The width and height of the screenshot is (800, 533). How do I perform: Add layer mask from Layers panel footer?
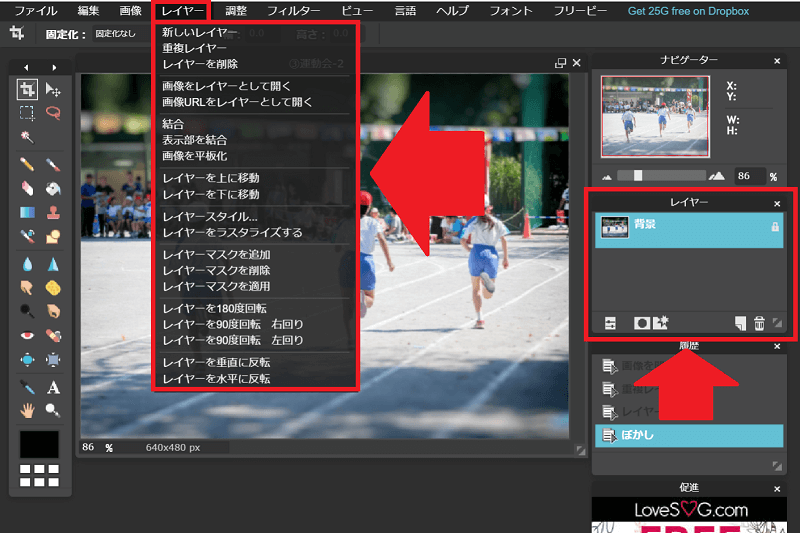coord(642,323)
